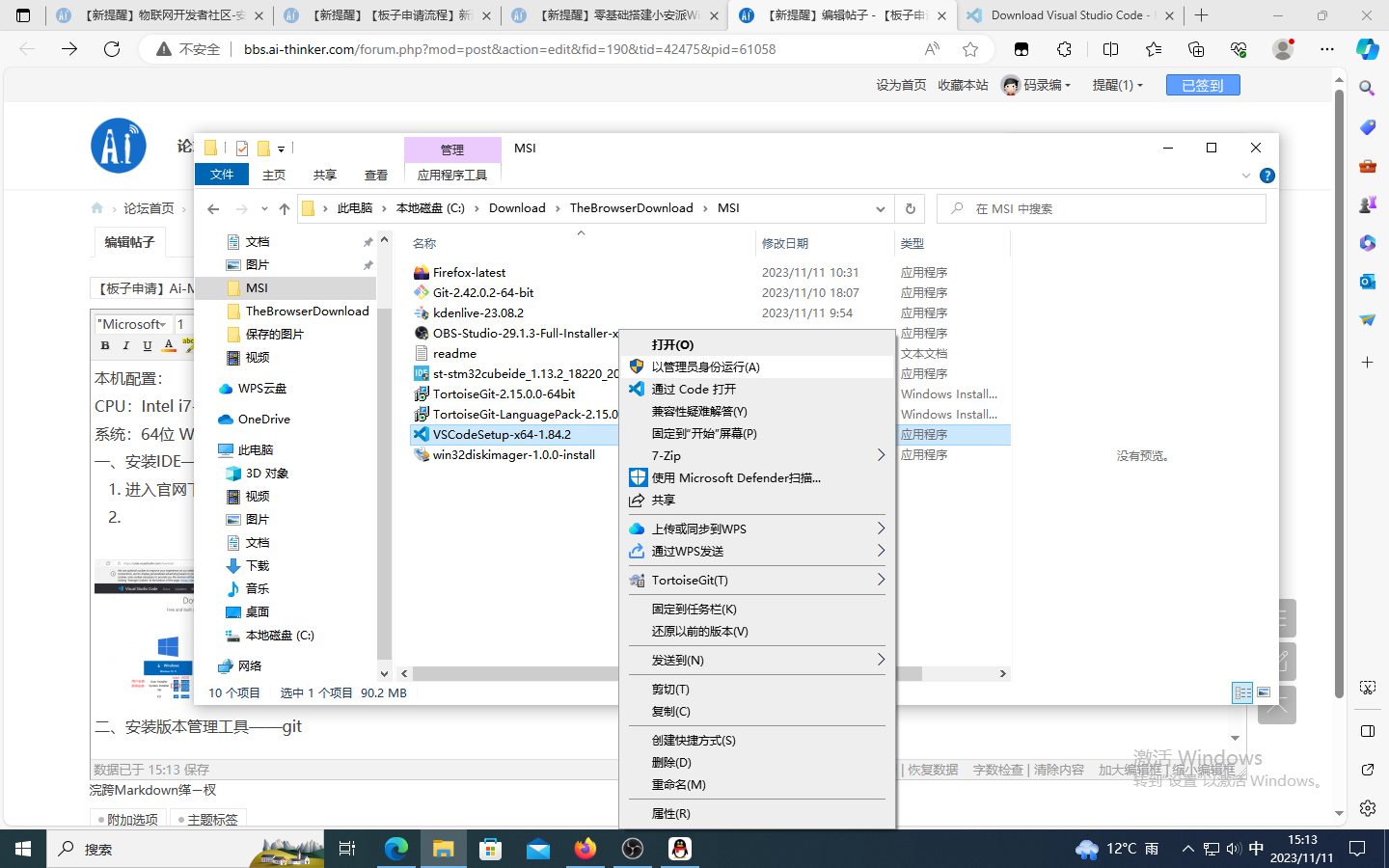Select win32diskimager-1.0.0-install file
1389x868 pixels.
pyautogui.click(x=513, y=454)
